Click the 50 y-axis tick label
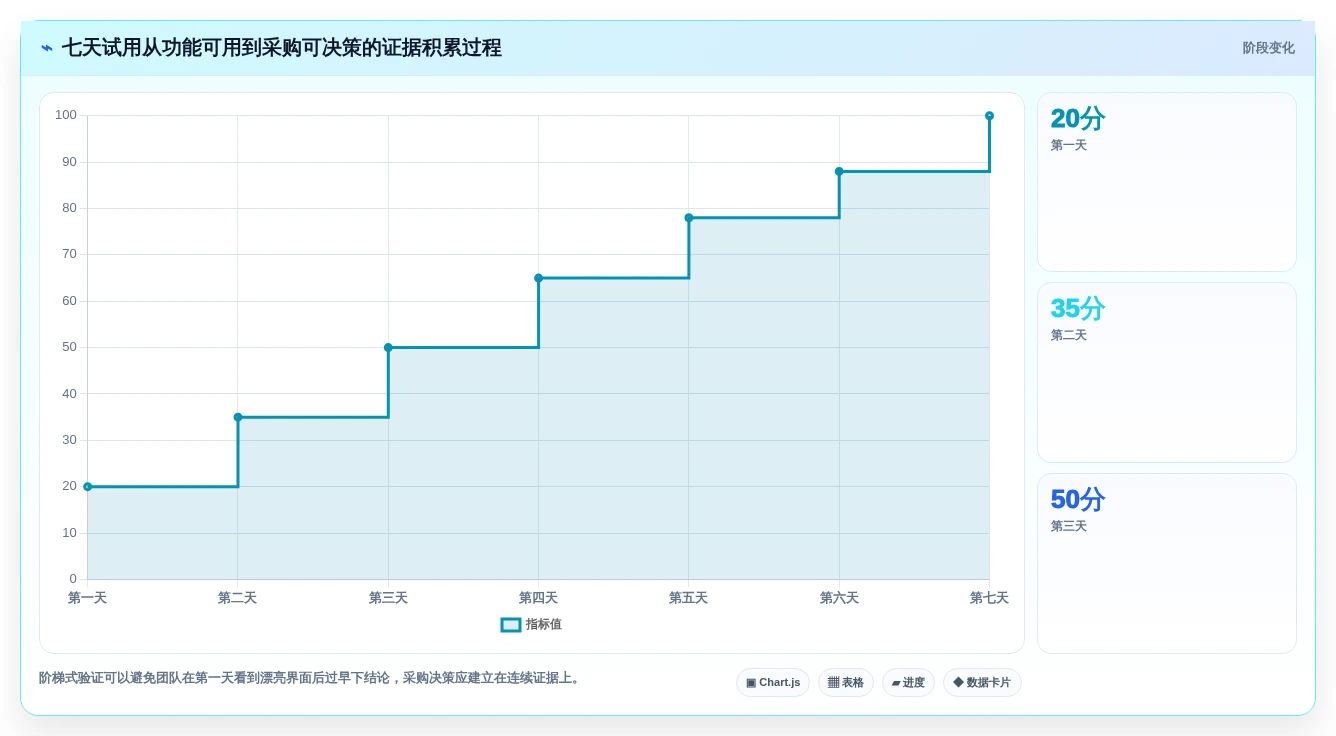This screenshot has height=736, width=1336. click(x=69, y=347)
